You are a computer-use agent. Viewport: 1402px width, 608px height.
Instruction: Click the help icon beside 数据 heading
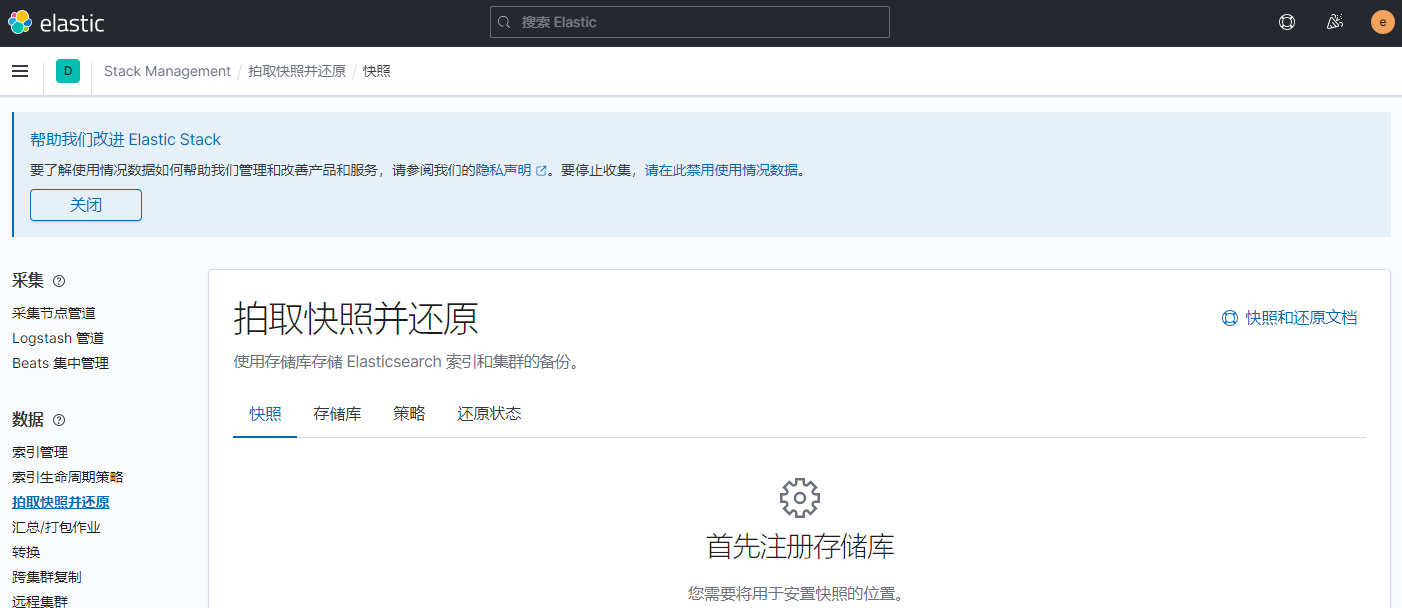coord(59,420)
